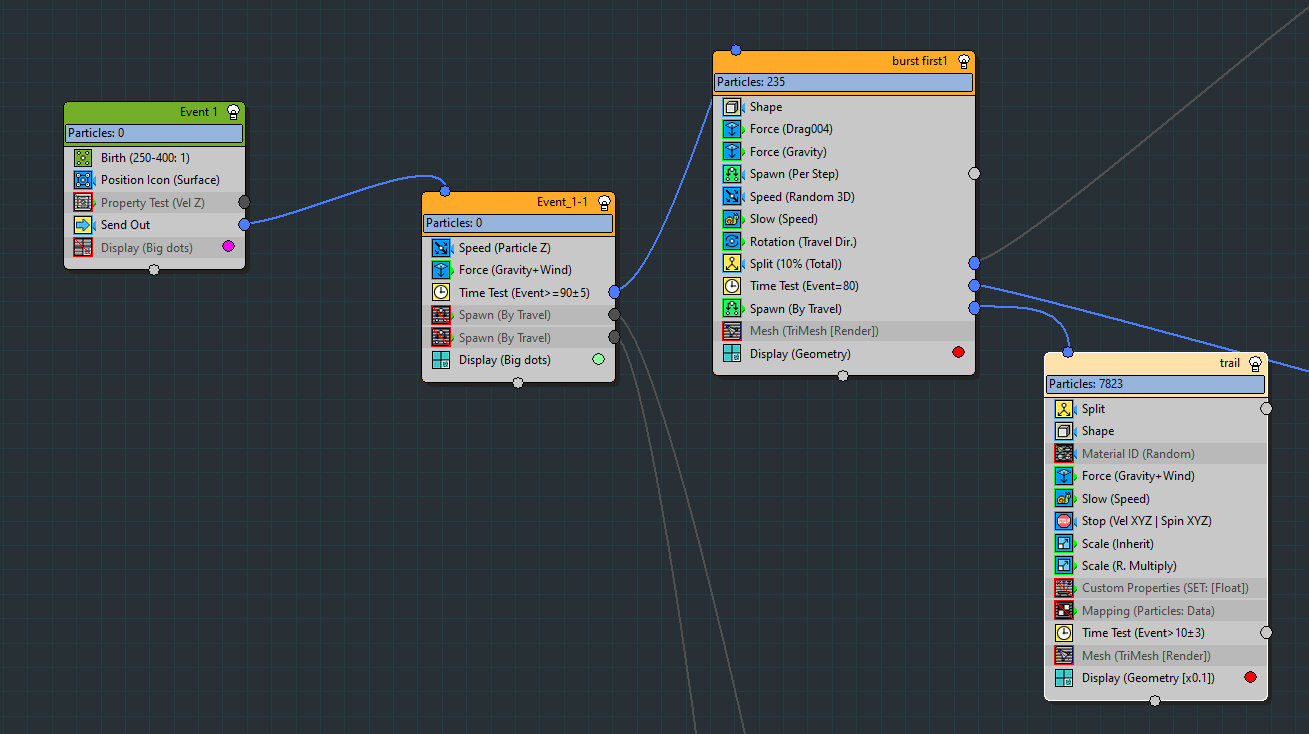Select the Spawn (Per Step) operator

794,174
